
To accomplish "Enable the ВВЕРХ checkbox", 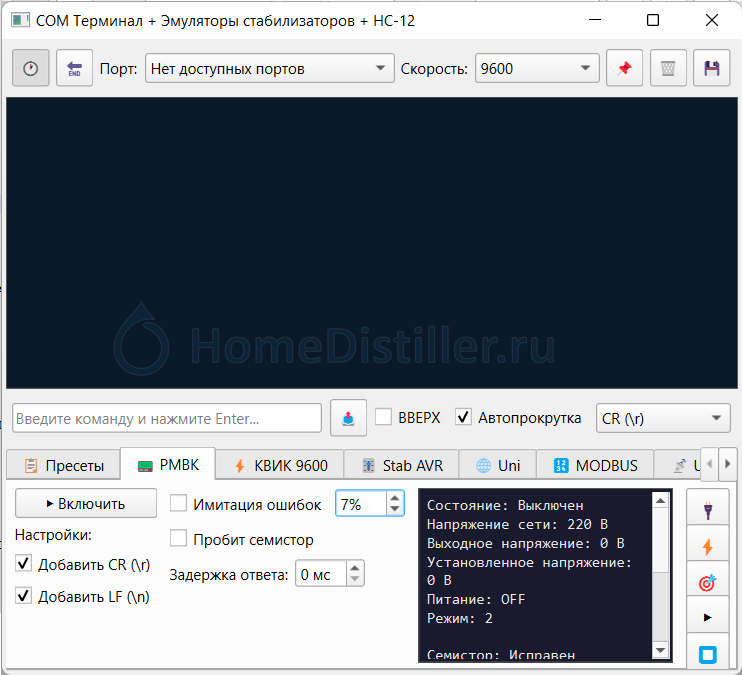I will click(x=383, y=418).
